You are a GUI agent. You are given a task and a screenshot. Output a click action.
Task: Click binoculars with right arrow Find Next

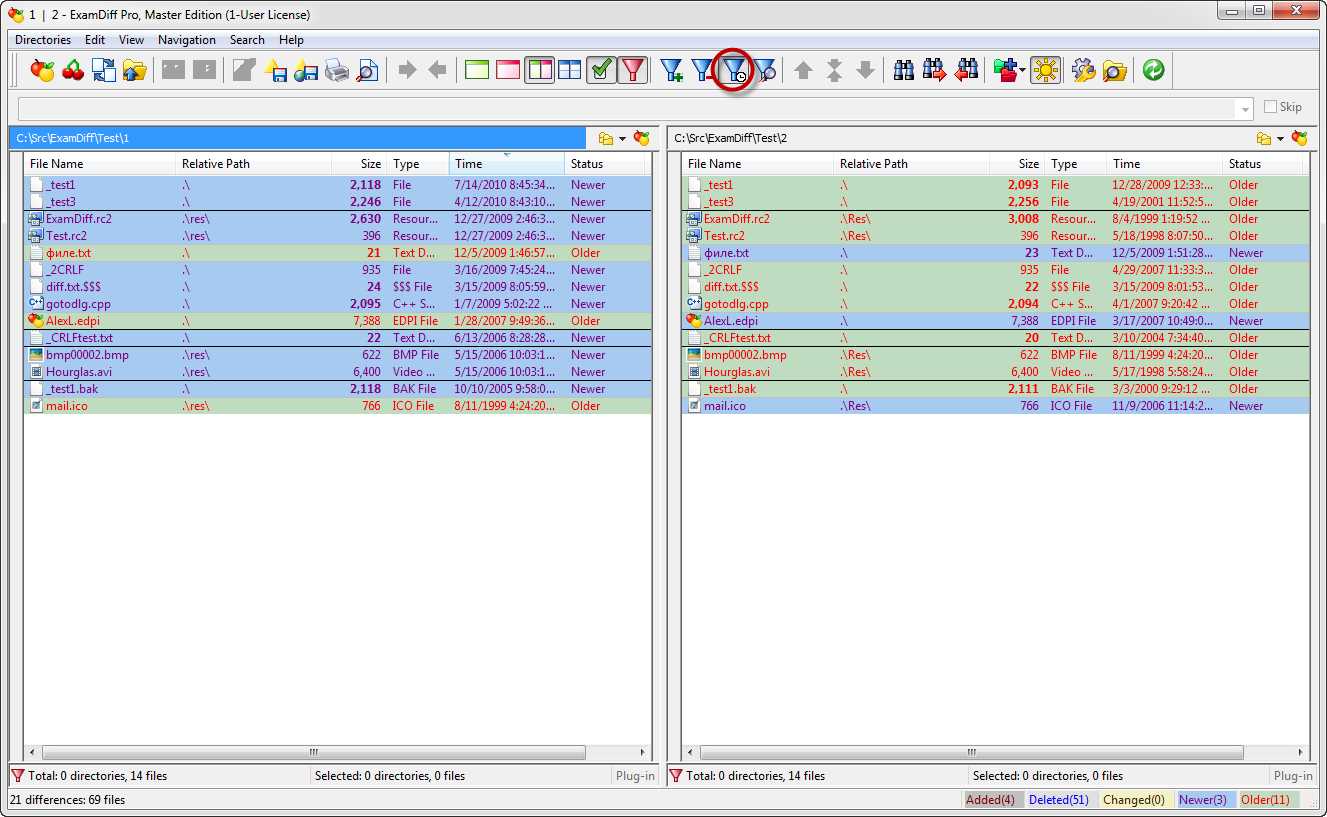pos(935,70)
